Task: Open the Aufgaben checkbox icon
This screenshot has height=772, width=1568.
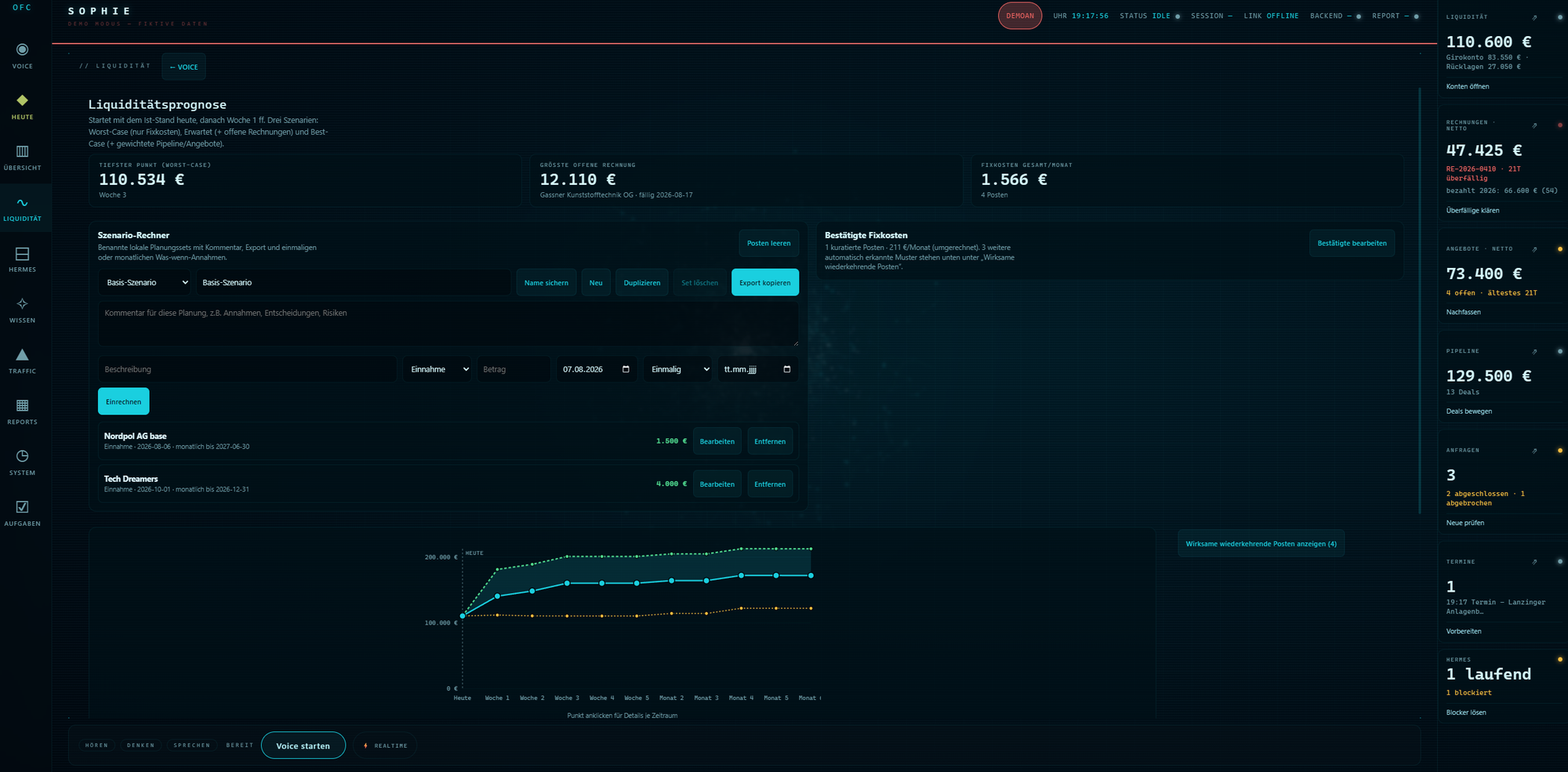Action: 23,507
